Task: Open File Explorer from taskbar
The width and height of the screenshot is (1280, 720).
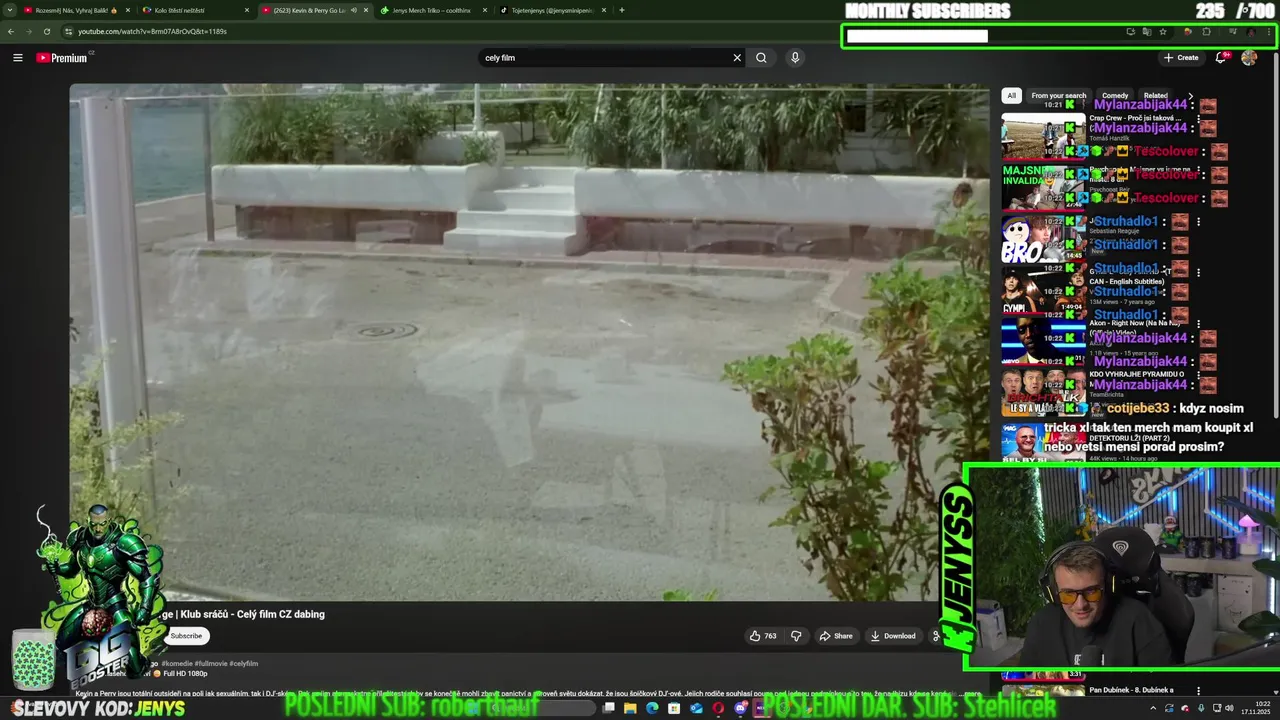Action: (630, 708)
